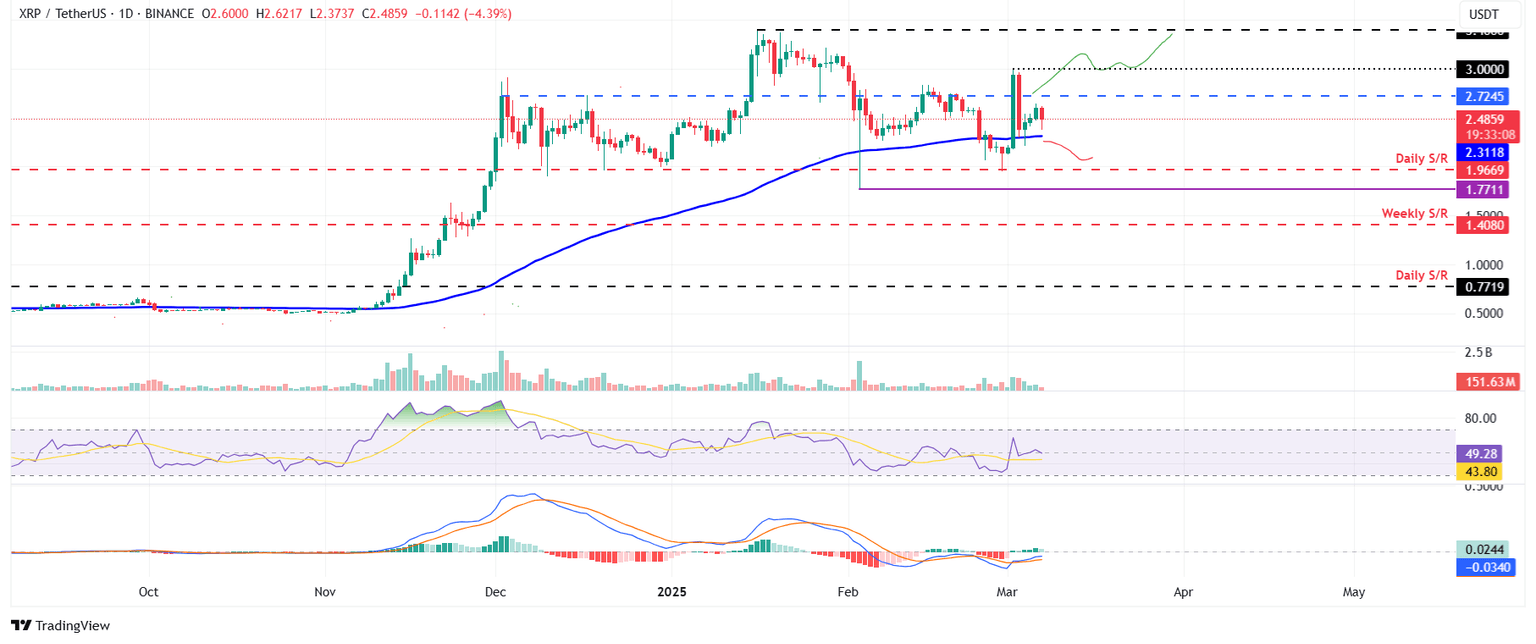Click the purple 49.28 RSI value
Viewport: 1536px width, 644px height.
1482,454
